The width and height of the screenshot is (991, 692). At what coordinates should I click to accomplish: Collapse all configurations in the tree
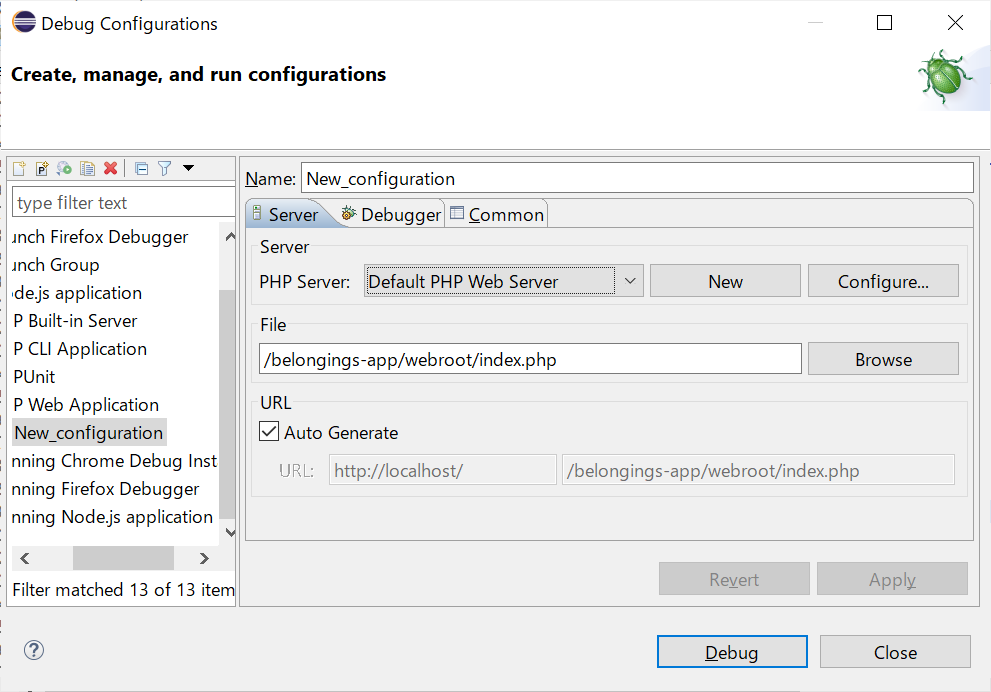(142, 169)
